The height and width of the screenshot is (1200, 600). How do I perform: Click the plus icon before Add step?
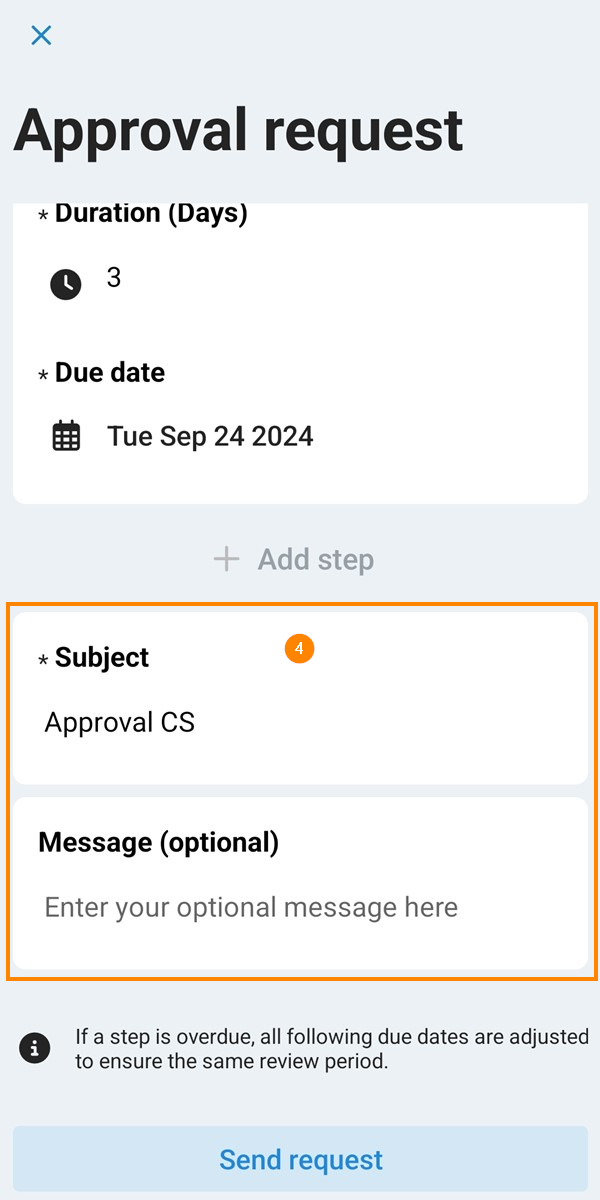coord(227,559)
